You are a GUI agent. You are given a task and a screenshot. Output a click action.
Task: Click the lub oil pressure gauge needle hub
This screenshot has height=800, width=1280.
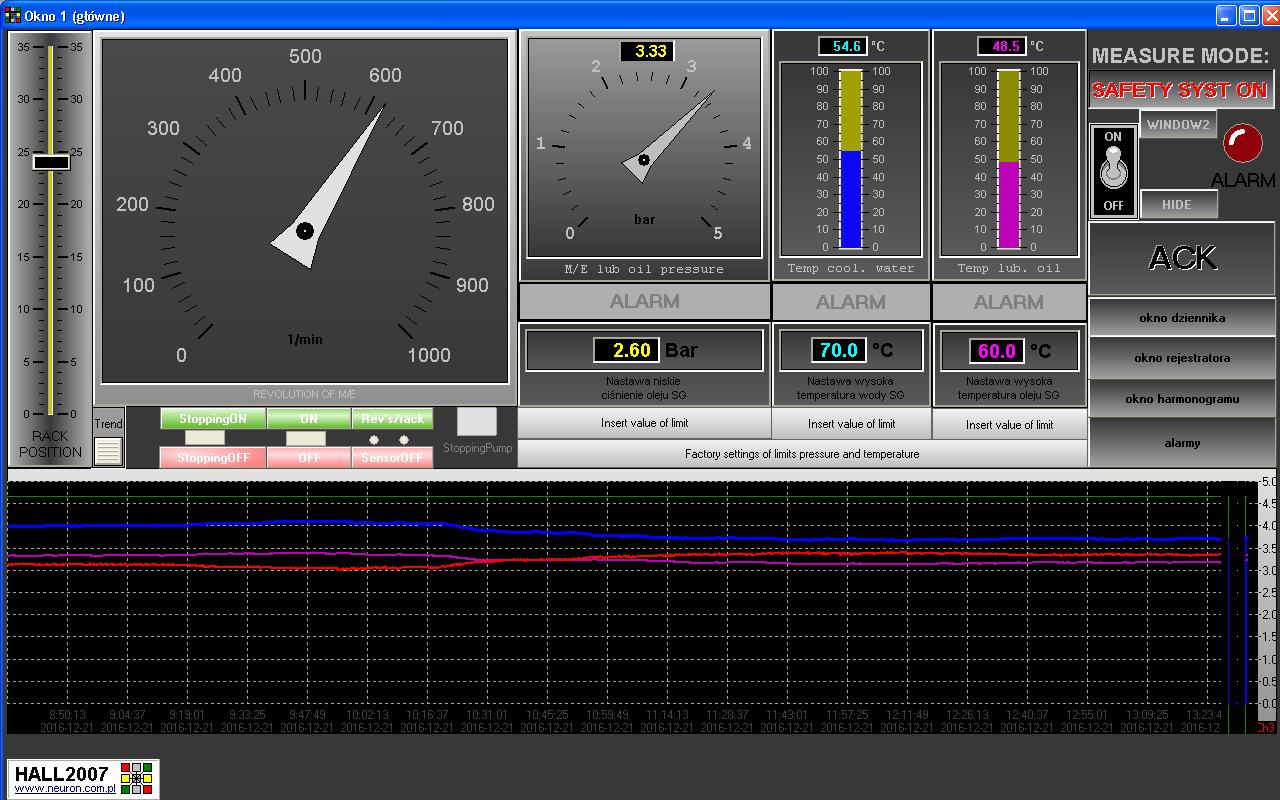(644, 159)
